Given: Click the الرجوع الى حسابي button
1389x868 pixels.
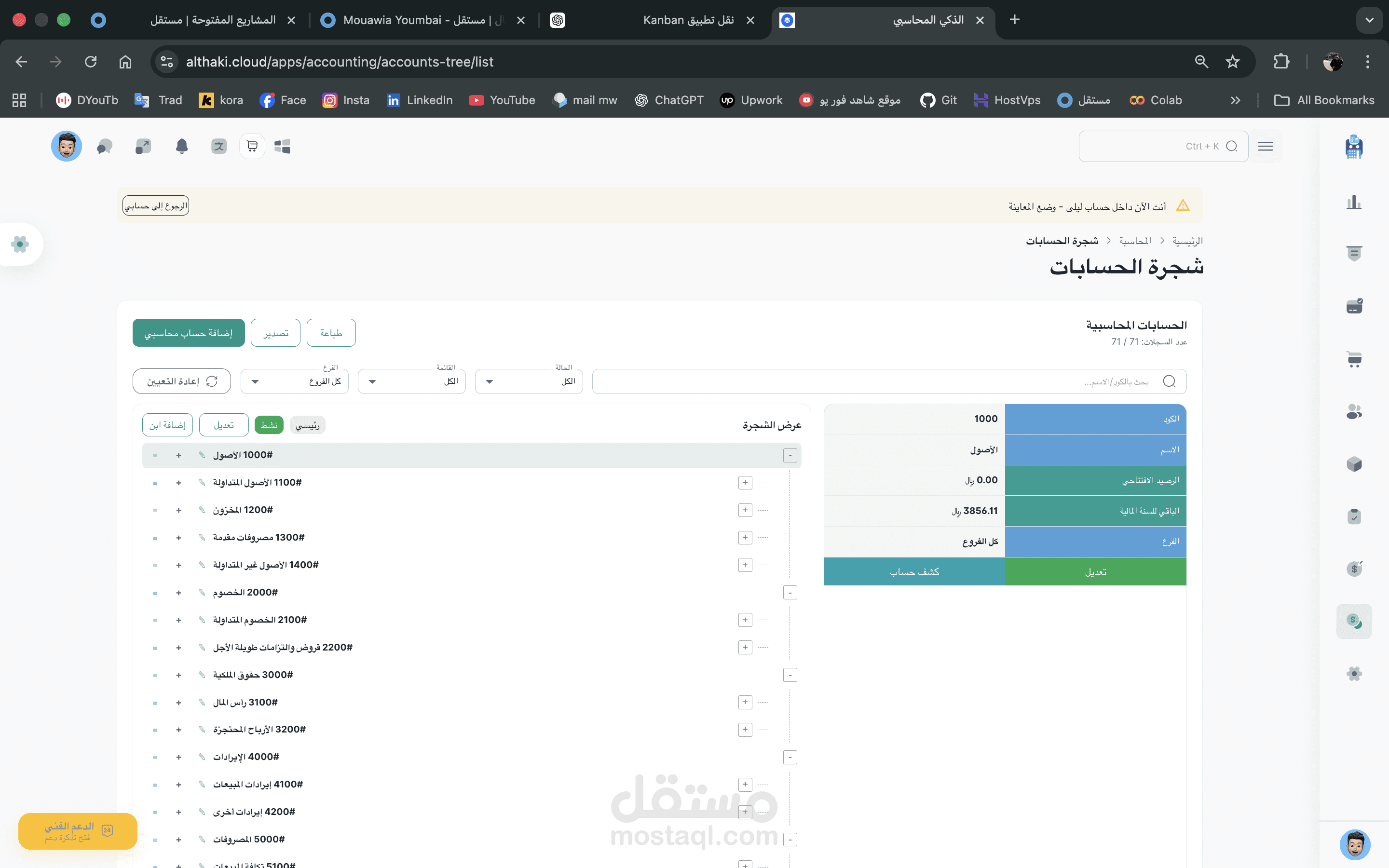Looking at the screenshot, I should (x=156, y=205).
